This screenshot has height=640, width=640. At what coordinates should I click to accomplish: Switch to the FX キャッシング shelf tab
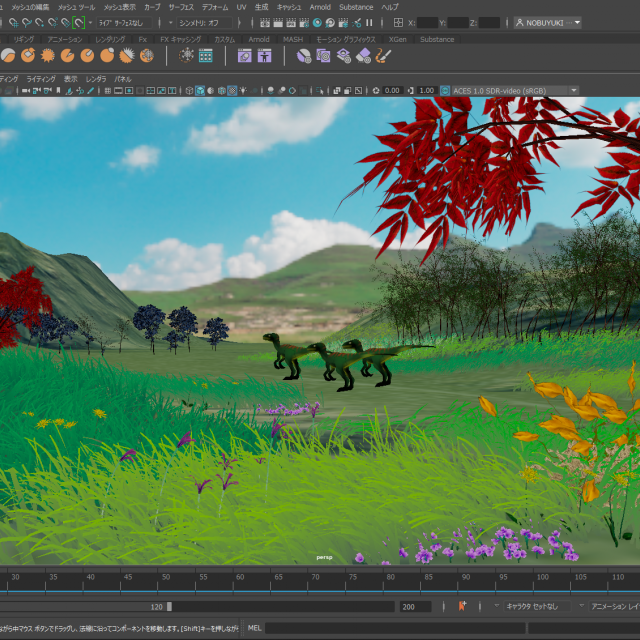point(180,40)
